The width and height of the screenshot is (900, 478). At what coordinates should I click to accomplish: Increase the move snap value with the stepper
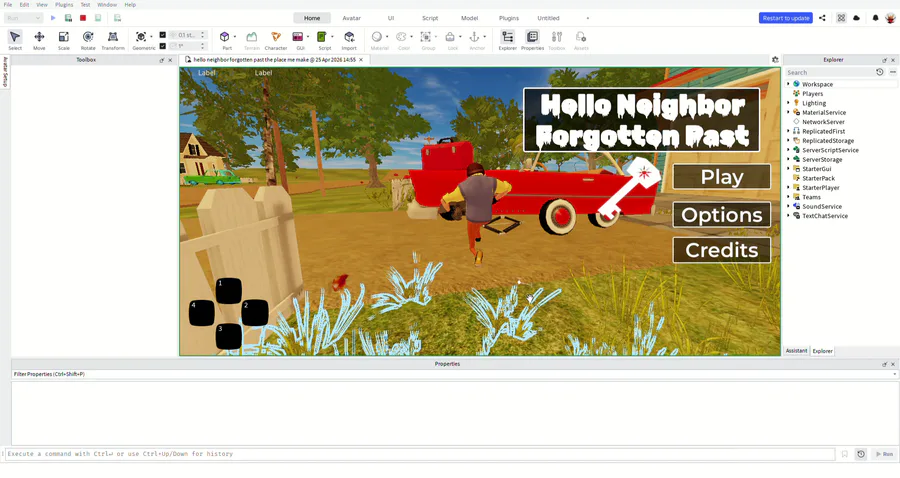point(202,33)
